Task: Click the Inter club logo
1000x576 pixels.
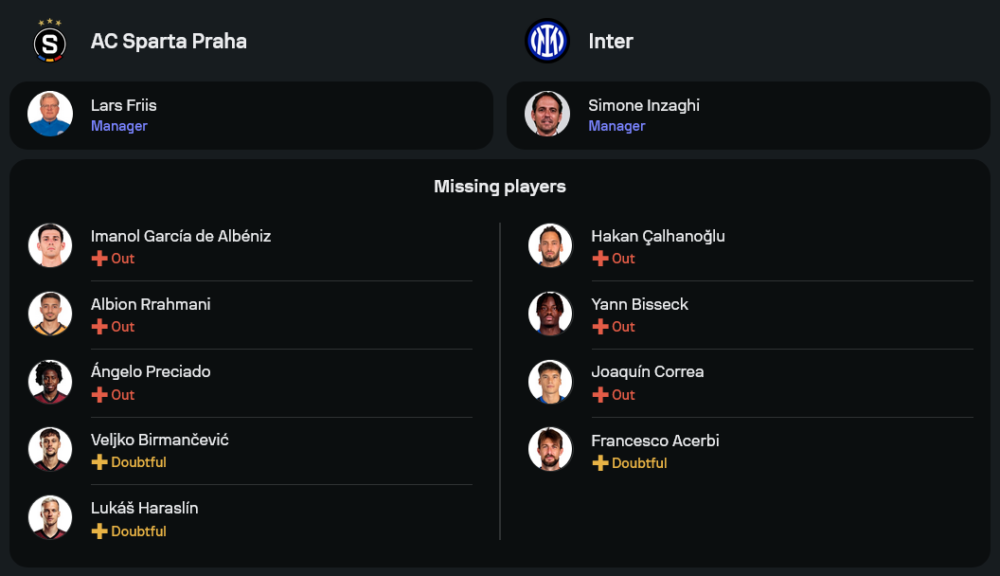Action: pos(547,41)
